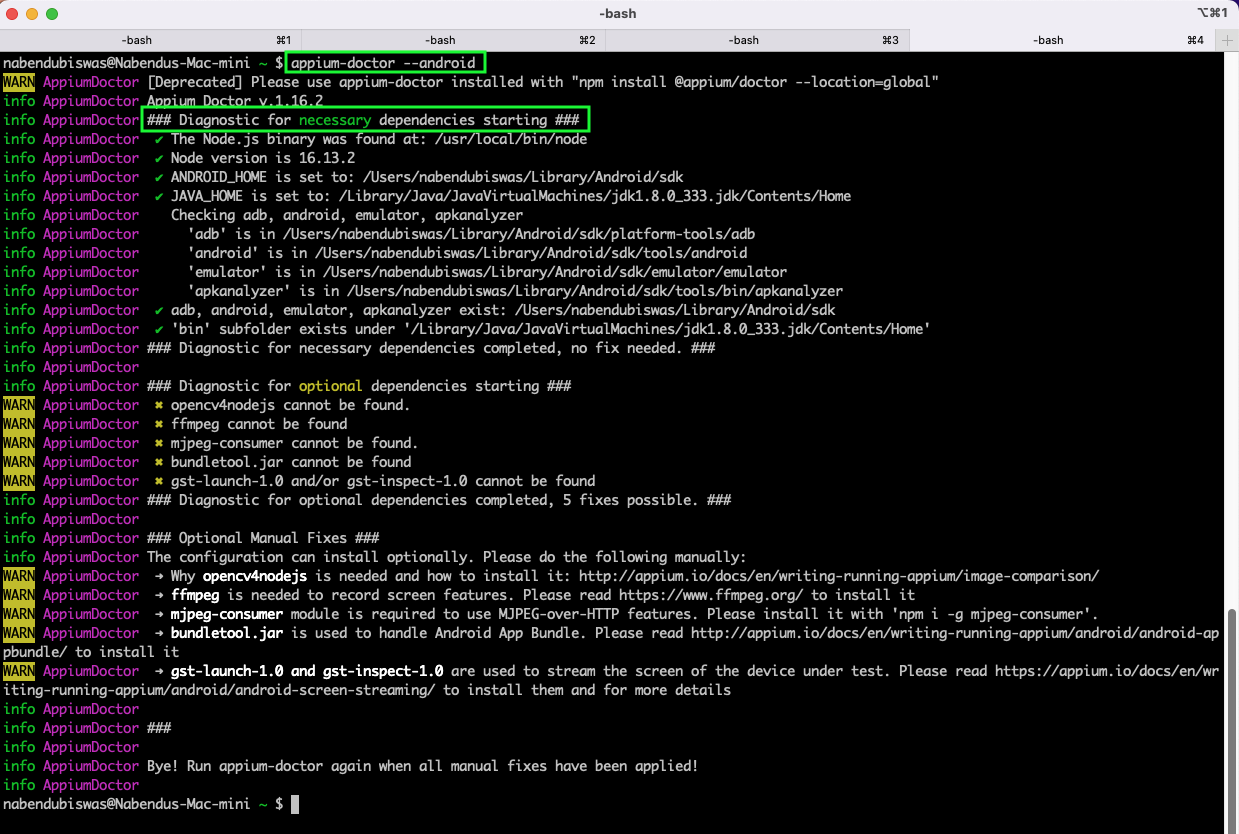This screenshot has width=1239, height=834.
Task: Click "gst-launch-1.0 and/or gst-inspect-1.0 cannot be found"
Action: [x=383, y=481]
